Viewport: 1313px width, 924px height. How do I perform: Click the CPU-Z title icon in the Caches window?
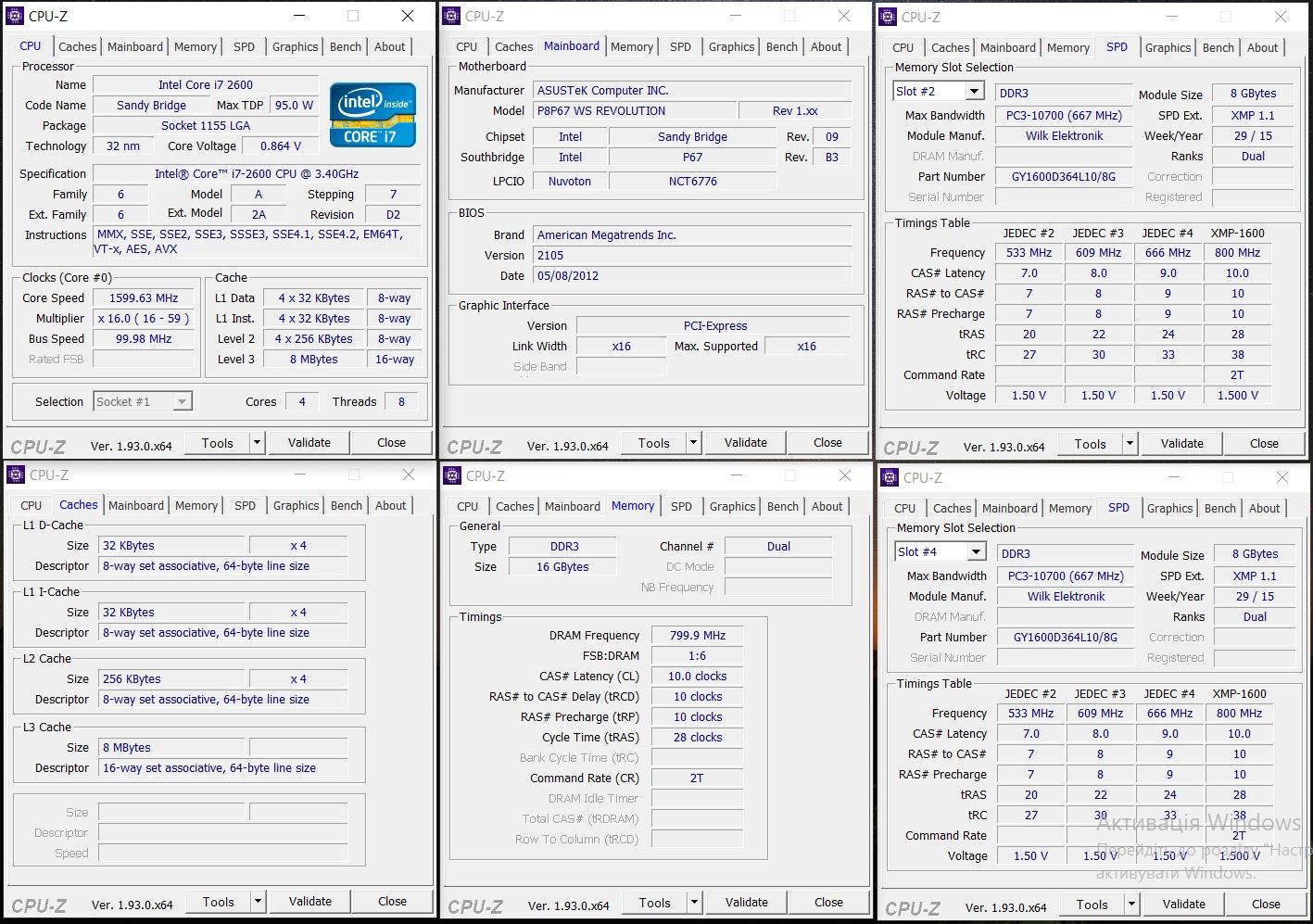[x=15, y=475]
